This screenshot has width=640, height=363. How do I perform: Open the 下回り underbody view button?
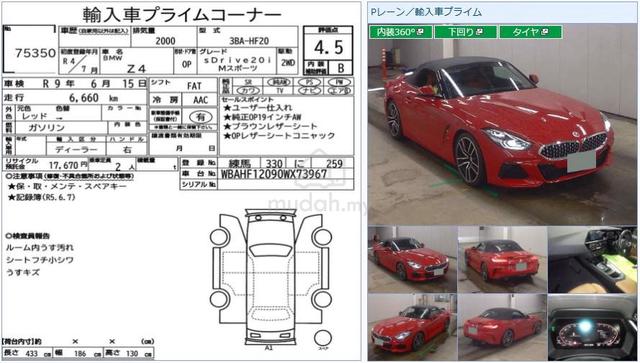tap(465, 32)
